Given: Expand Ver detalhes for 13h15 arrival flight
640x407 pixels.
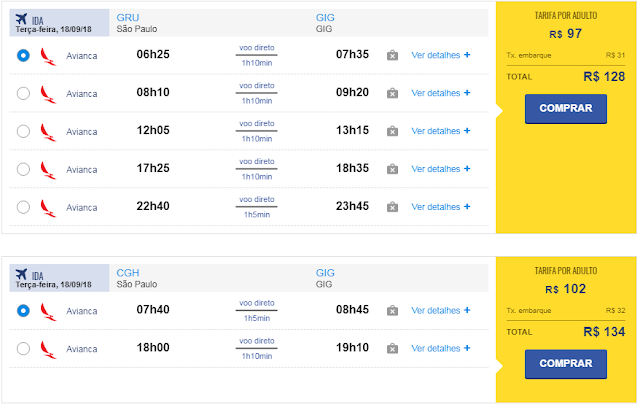Looking at the screenshot, I should 440,131.
